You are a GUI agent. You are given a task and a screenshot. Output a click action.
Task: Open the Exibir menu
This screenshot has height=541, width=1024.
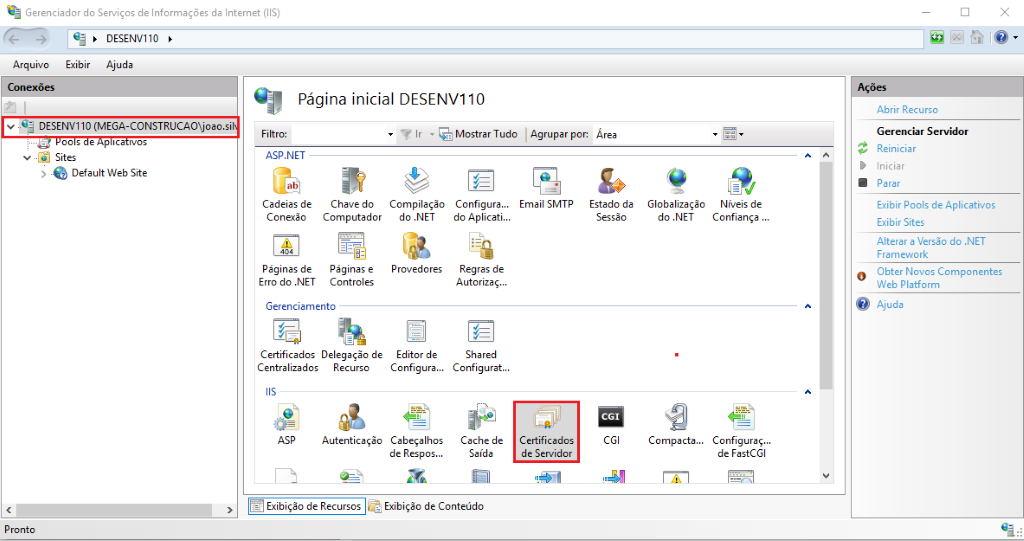tap(77, 65)
